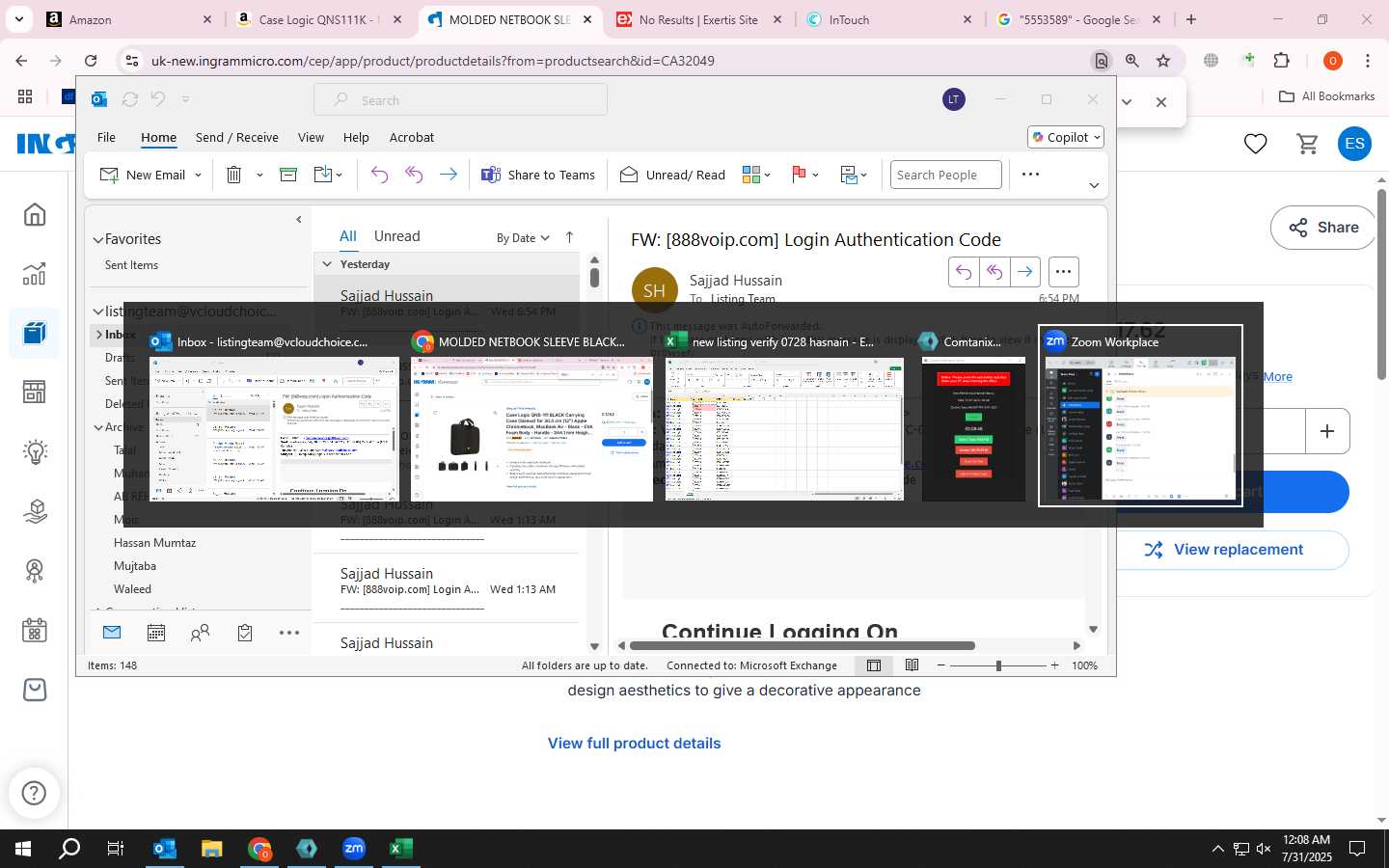The image size is (1389, 868).
Task: Open File Explorer from the Windows taskbar
Action: tap(211, 849)
